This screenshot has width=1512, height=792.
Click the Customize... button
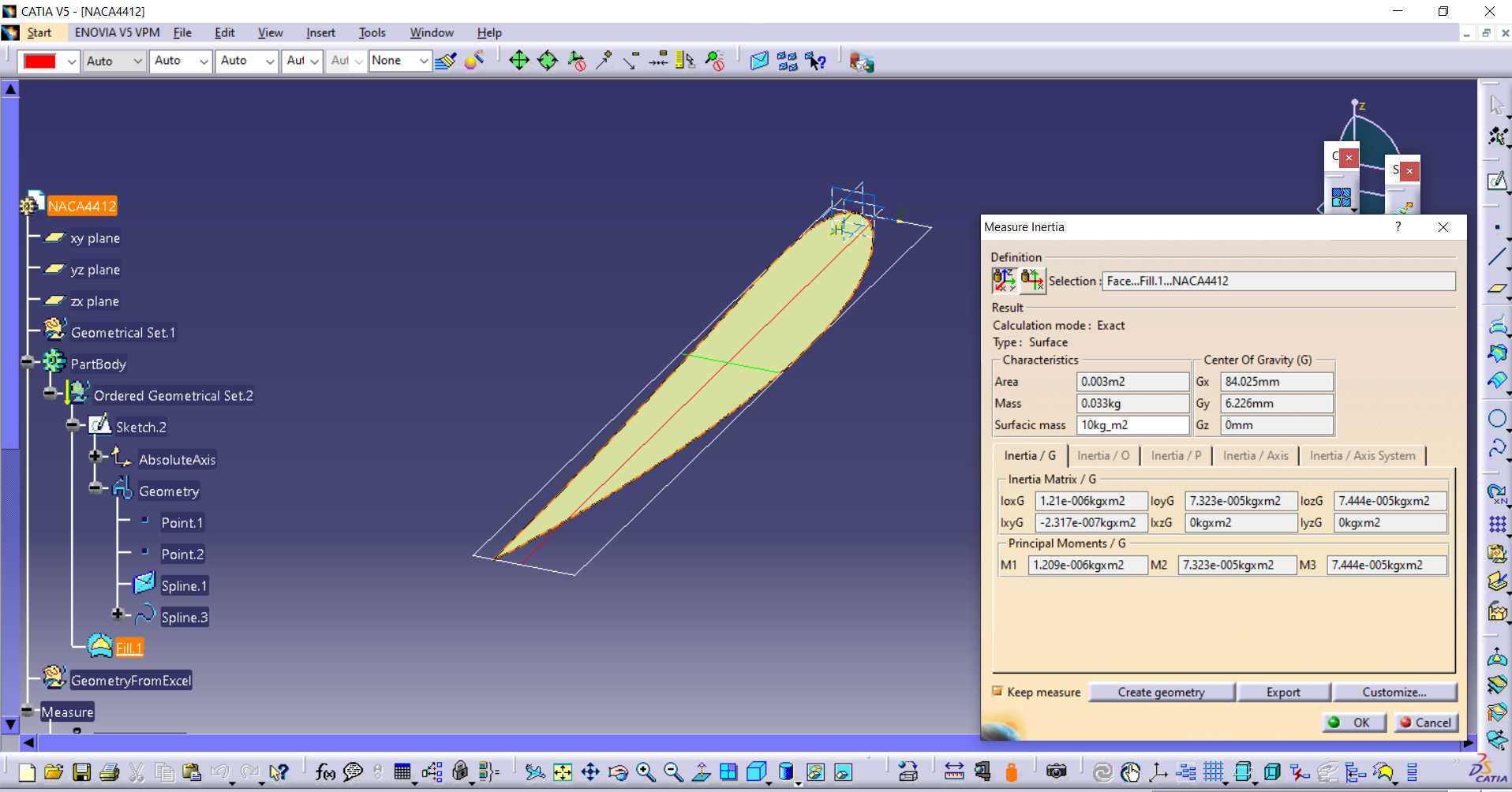1394,692
